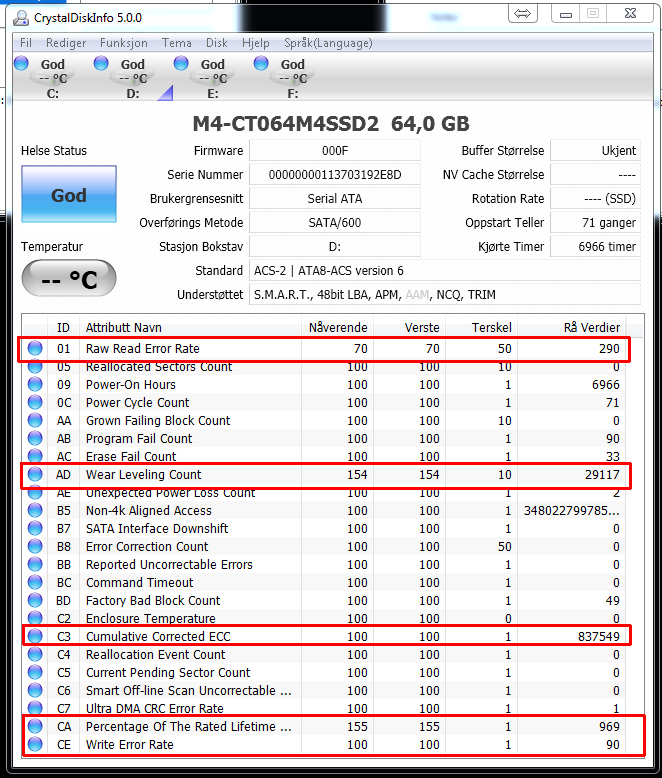Open the Rediger menu
This screenshot has width=662, height=778.
pos(66,43)
